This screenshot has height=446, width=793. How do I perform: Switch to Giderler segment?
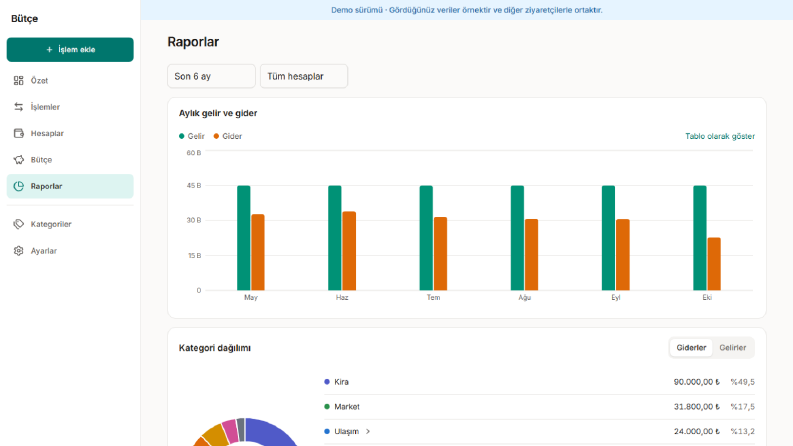pos(691,347)
